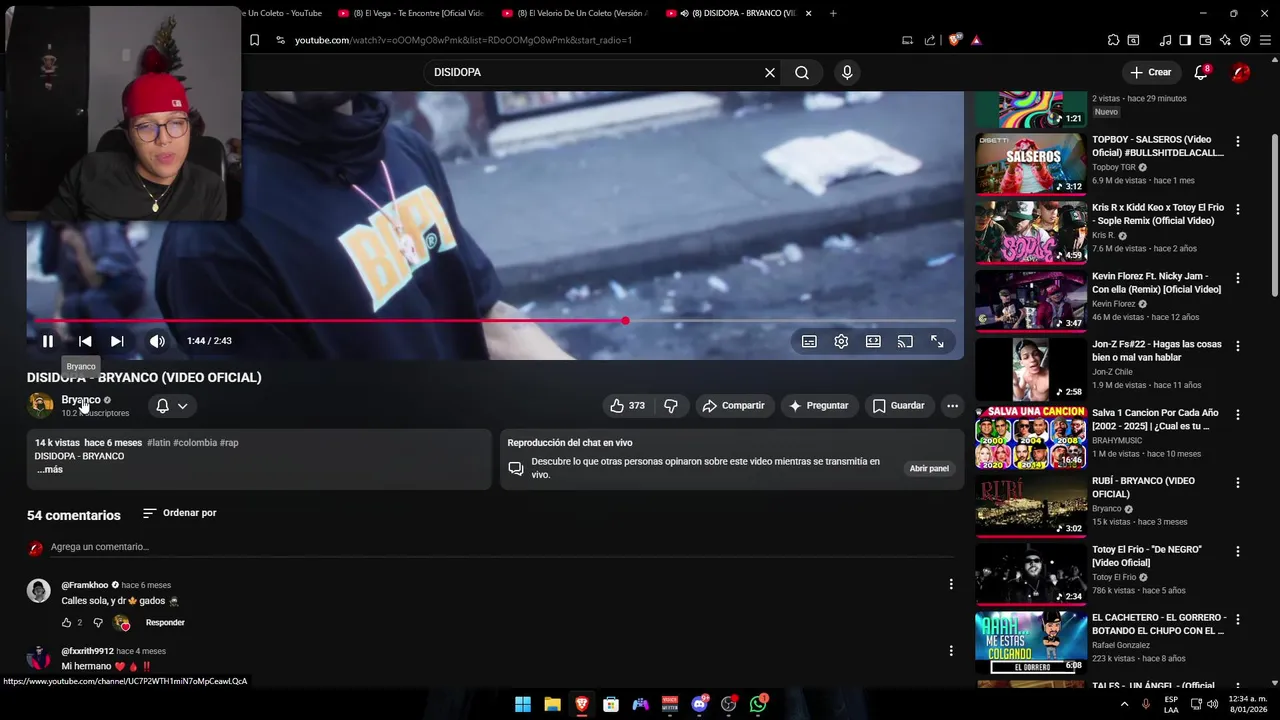Switch to theater mode
Screen dimensions: 1280x720
coord(873,341)
